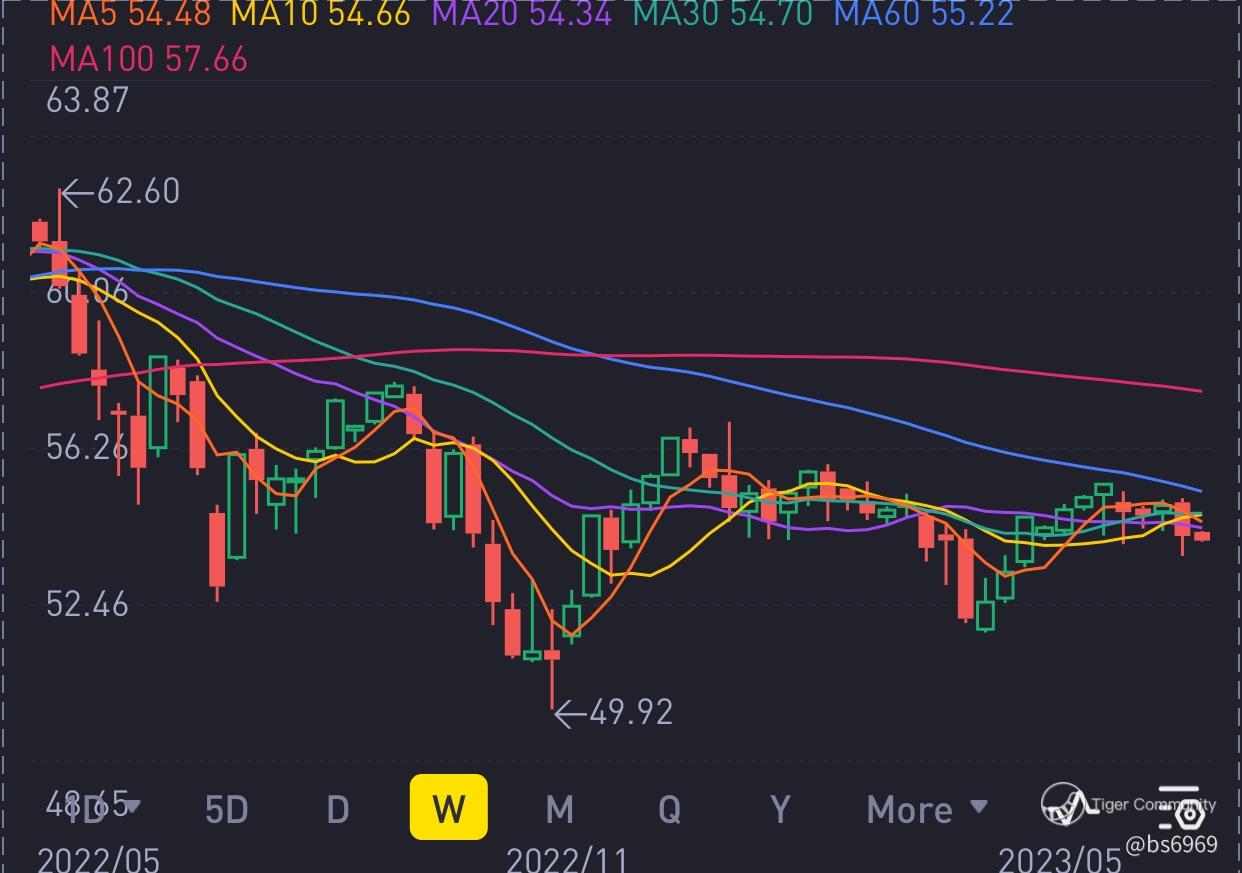Switch to the M monthly timeframe tab
Image resolution: width=1242 pixels, height=873 pixels.
click(x=559, y=809)
